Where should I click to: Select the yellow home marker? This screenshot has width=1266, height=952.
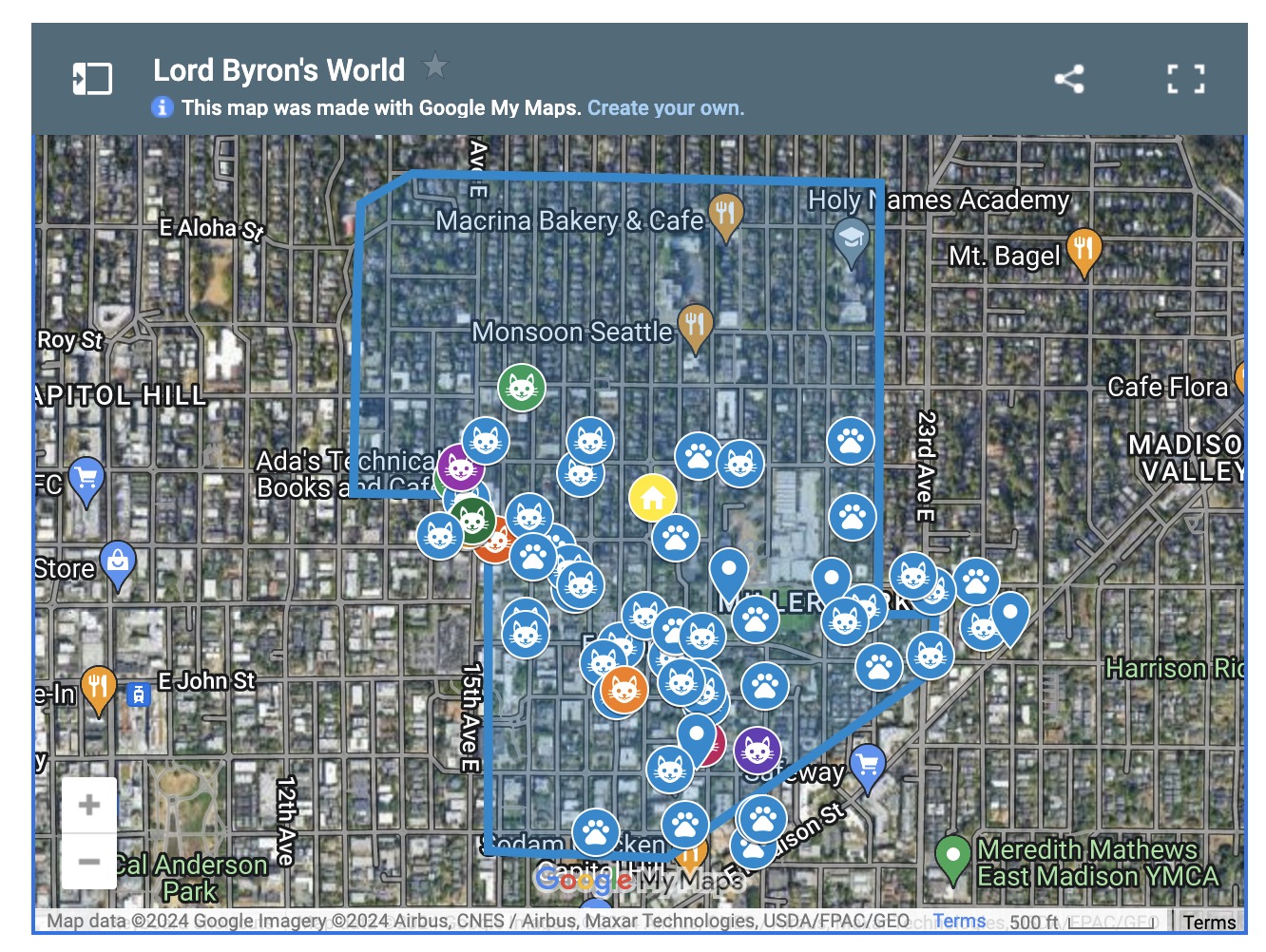(653, 497)
